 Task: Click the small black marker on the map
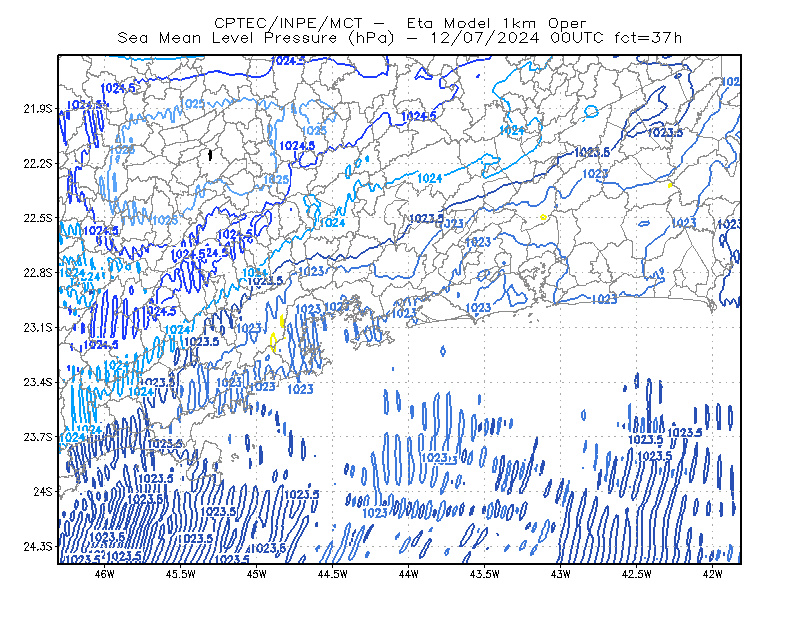click(210, 155)
